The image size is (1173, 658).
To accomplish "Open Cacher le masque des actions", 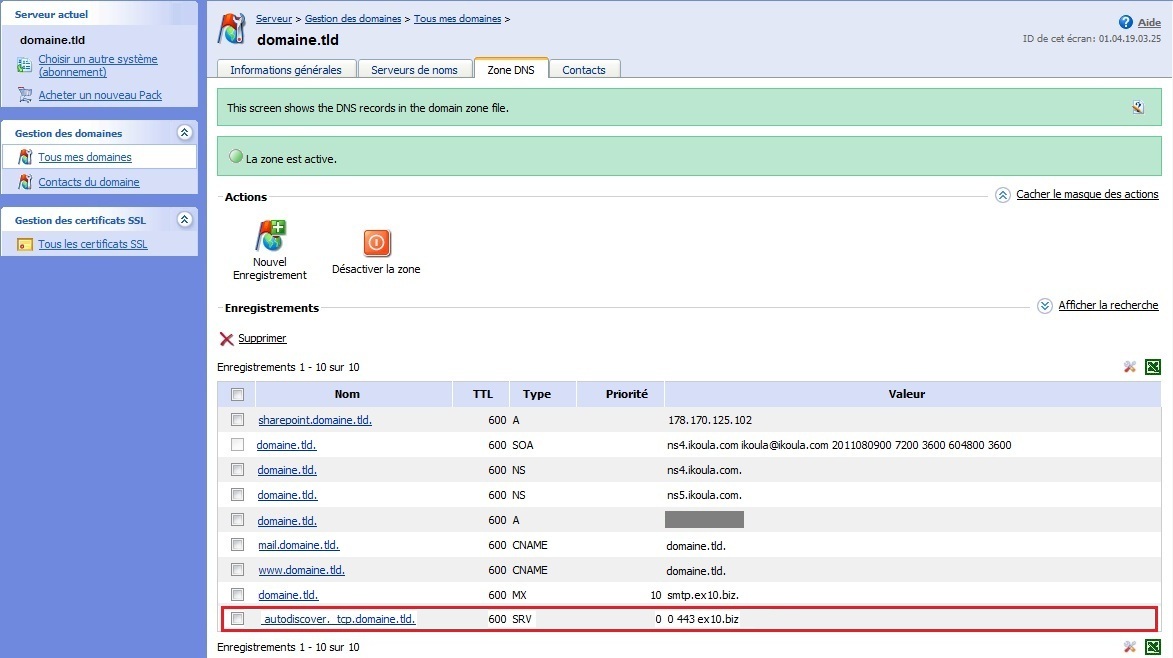I will (1087, 194).
